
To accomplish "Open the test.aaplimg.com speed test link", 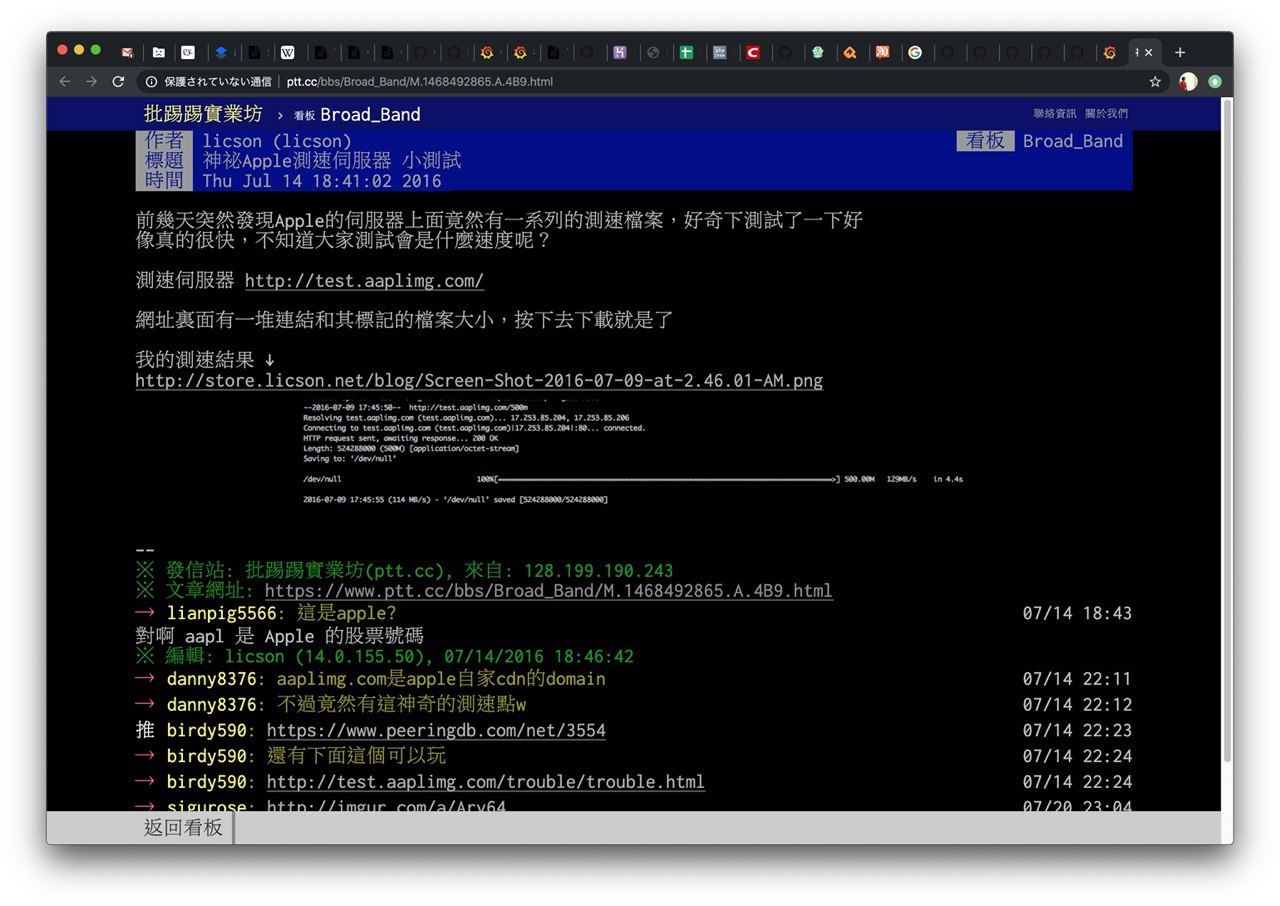I will (x=364, y=281).
